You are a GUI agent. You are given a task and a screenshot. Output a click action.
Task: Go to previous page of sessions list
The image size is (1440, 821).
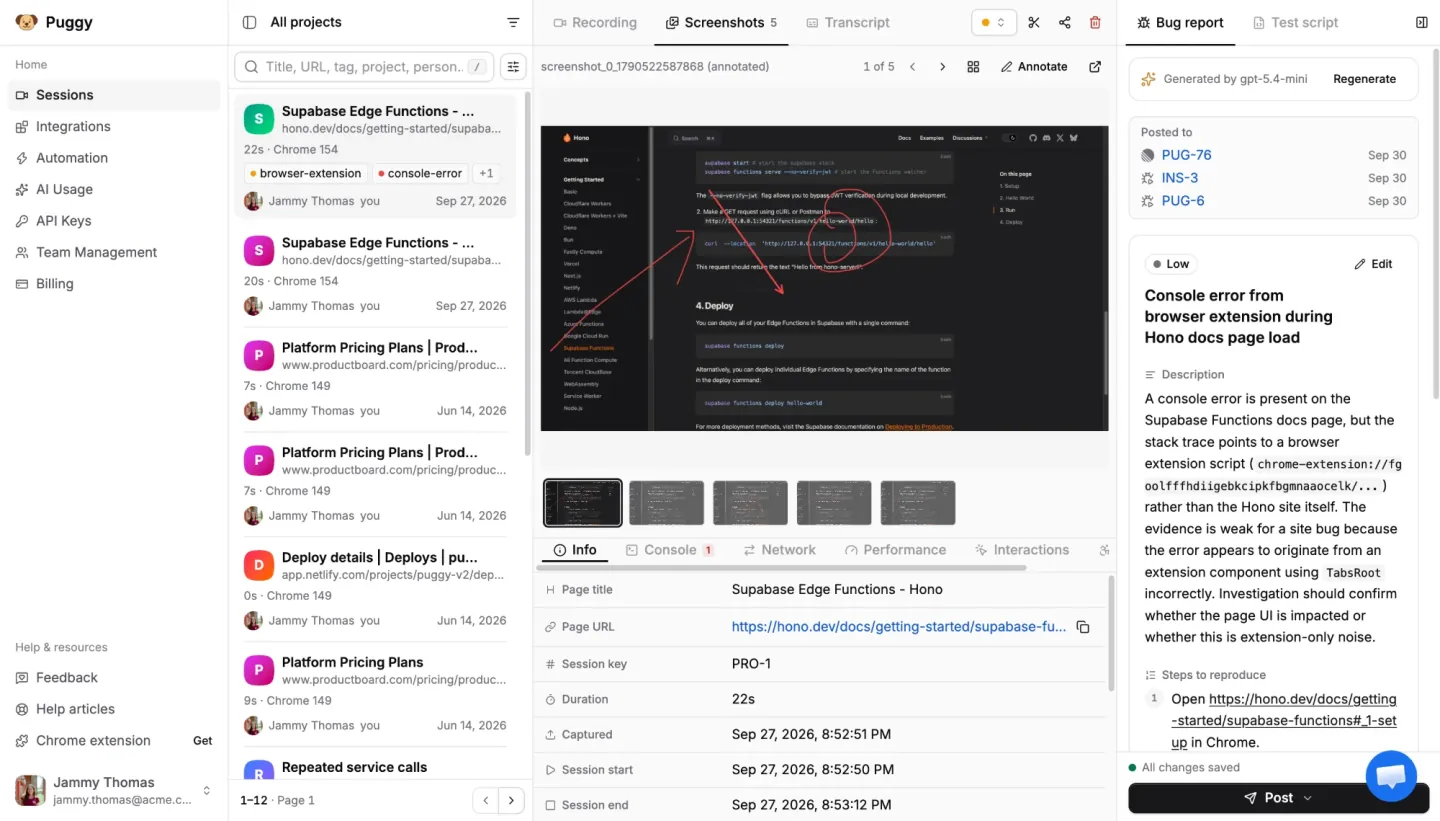(485, 800)
